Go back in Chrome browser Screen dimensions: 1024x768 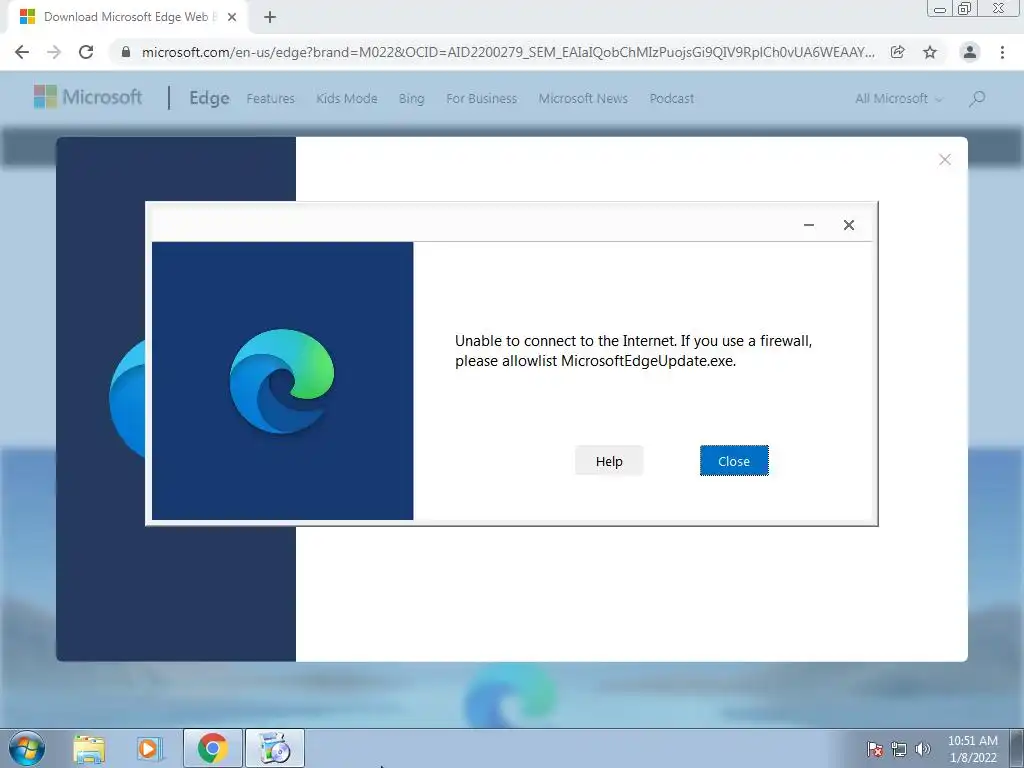22,52
